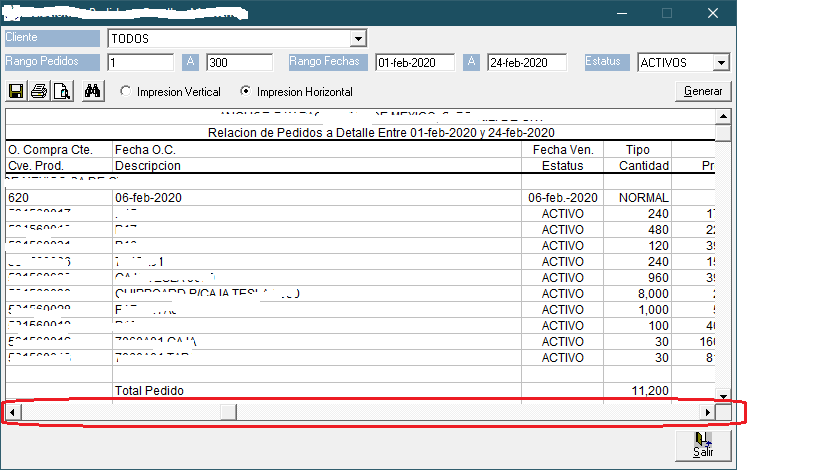Click the Fecha Ven. value 06-feb.-2020
This screenshot has height=470, width=819.
click(563, 198)
